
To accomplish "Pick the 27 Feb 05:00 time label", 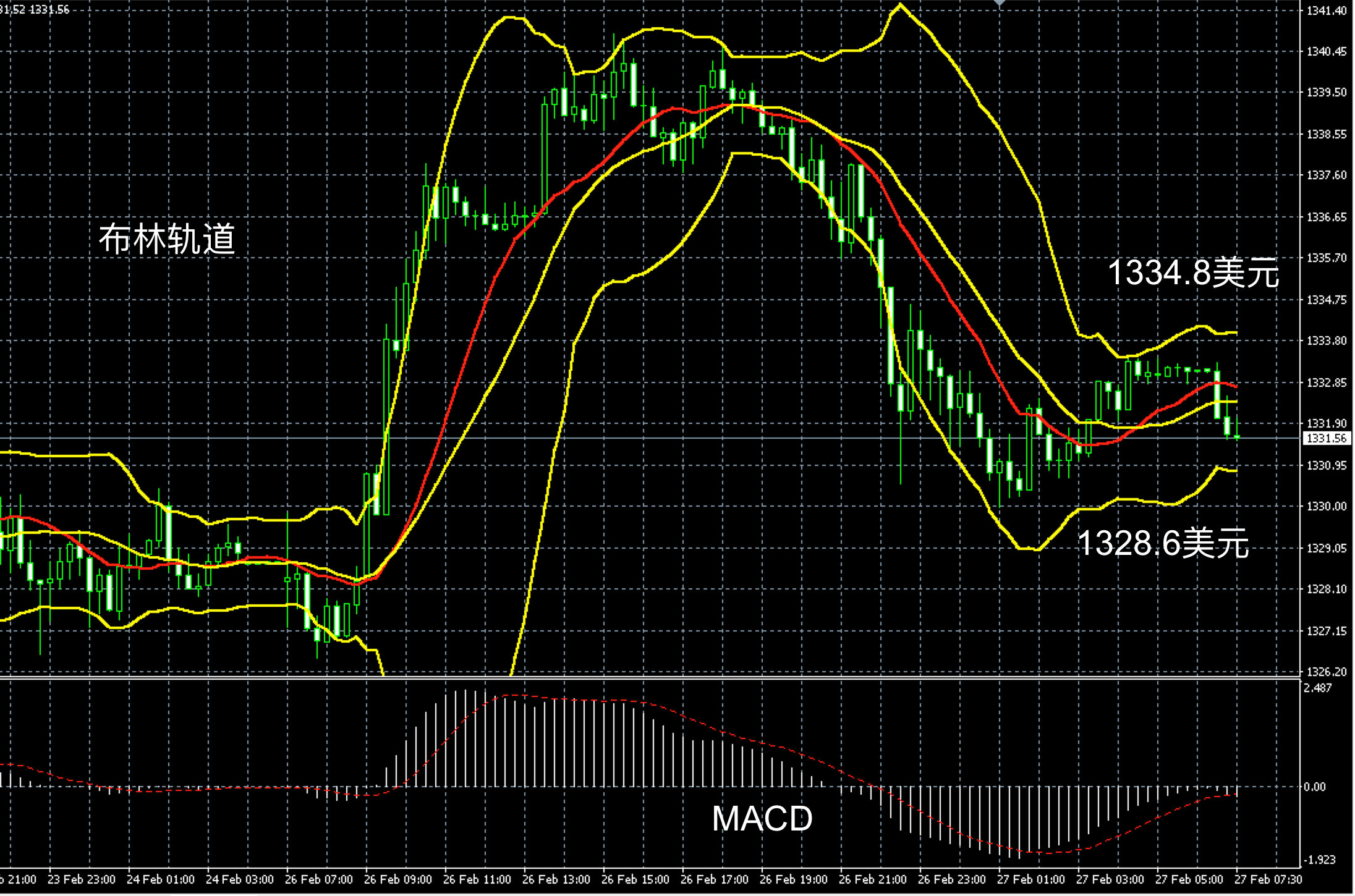I will point(1189,879).
